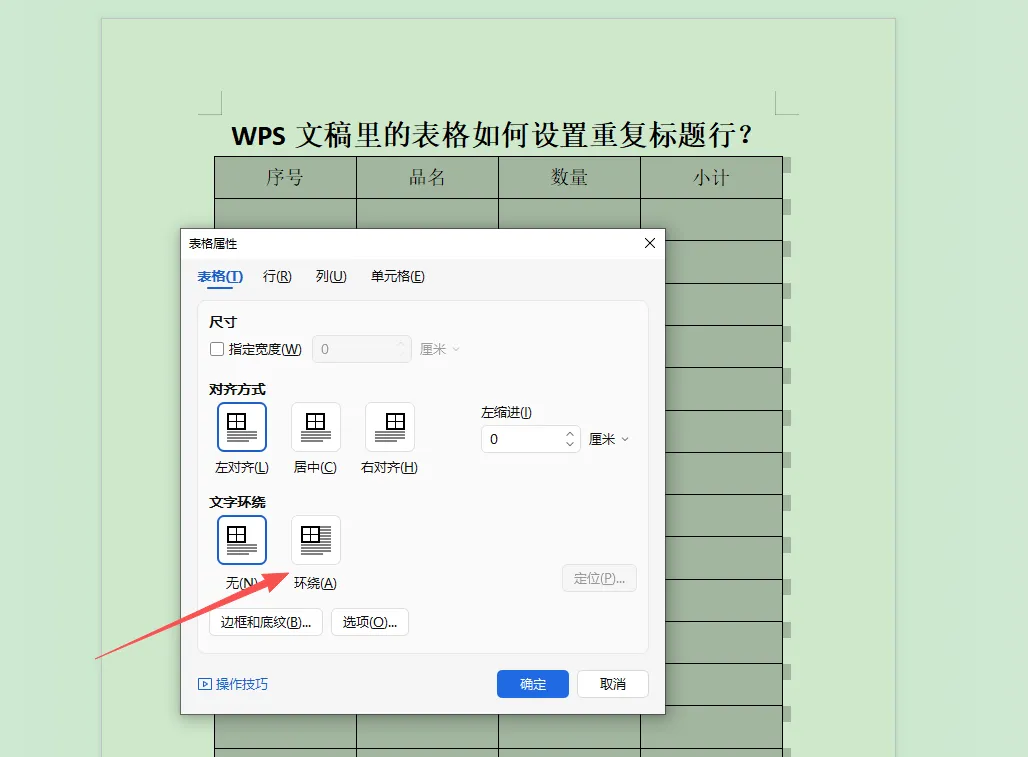Click the 表格属性 dialog title
The height and width of the screenshot is (757, 1028).
point(213,244)
